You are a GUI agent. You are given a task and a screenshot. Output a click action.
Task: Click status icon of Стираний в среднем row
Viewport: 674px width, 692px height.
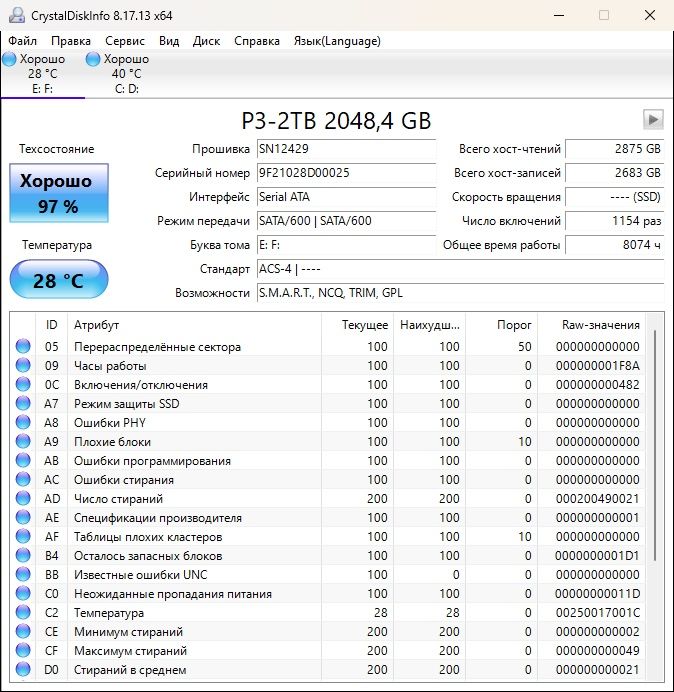[x=23, y=669]
